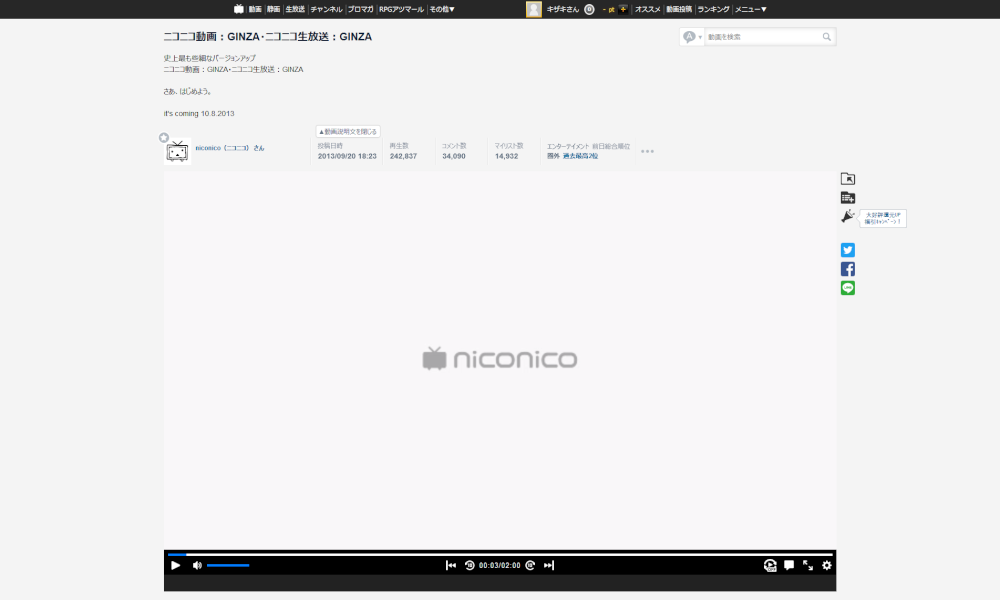This screenshot has width=1000, height=600.
Task: Skip forward 10 seconds
Action: (x=530, y=566)
